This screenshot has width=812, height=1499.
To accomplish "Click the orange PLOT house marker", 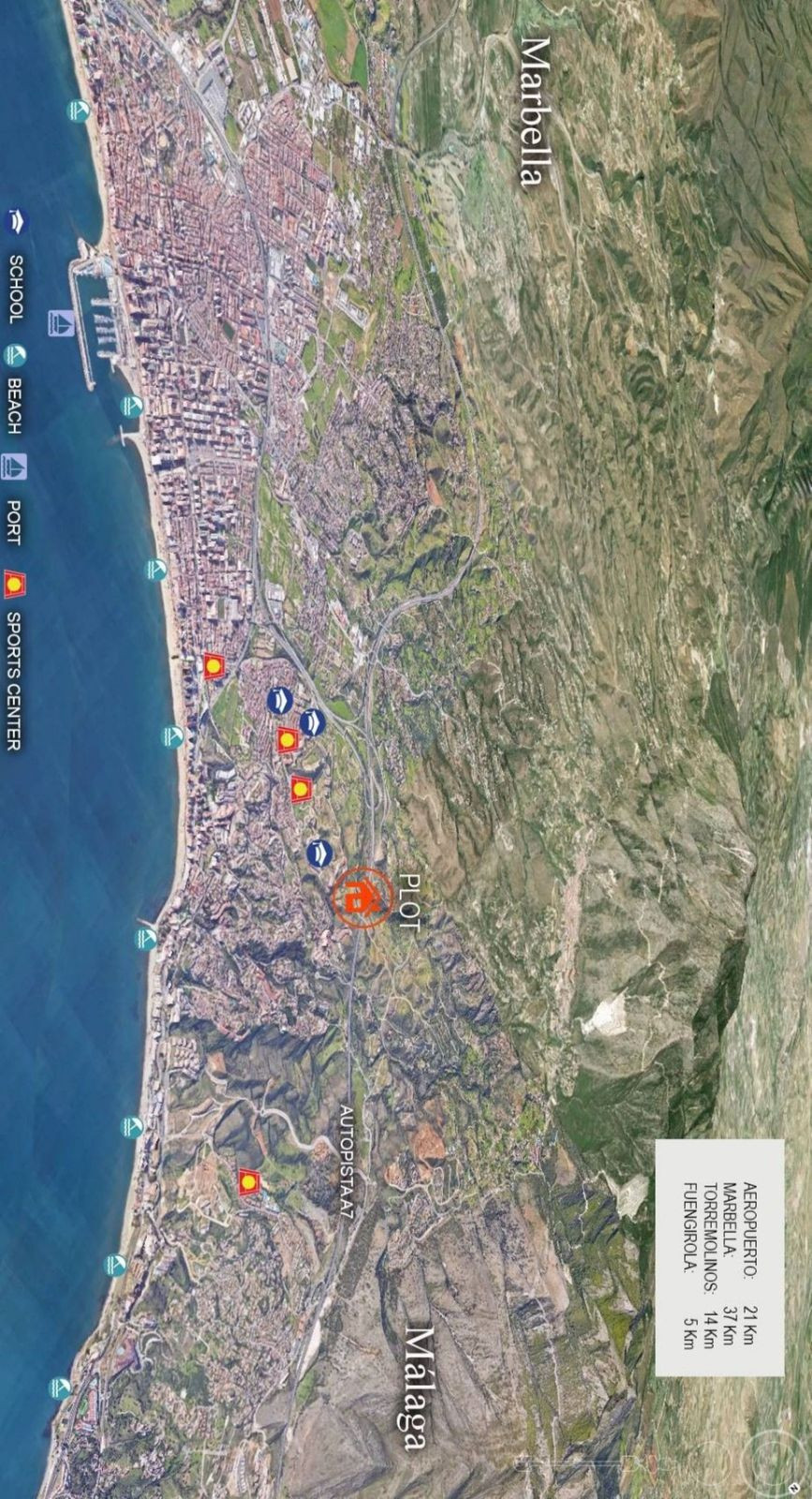I will 362,898.
